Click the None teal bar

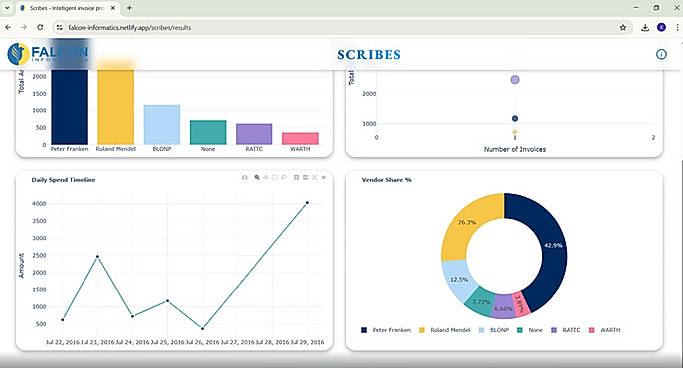208,132
